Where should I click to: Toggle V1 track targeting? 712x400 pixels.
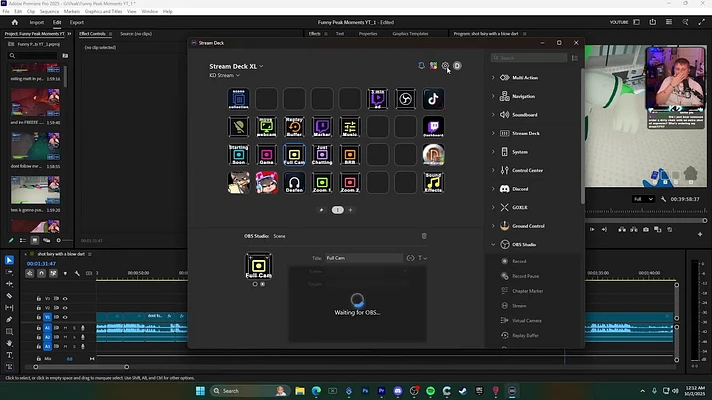pos(47,317)
